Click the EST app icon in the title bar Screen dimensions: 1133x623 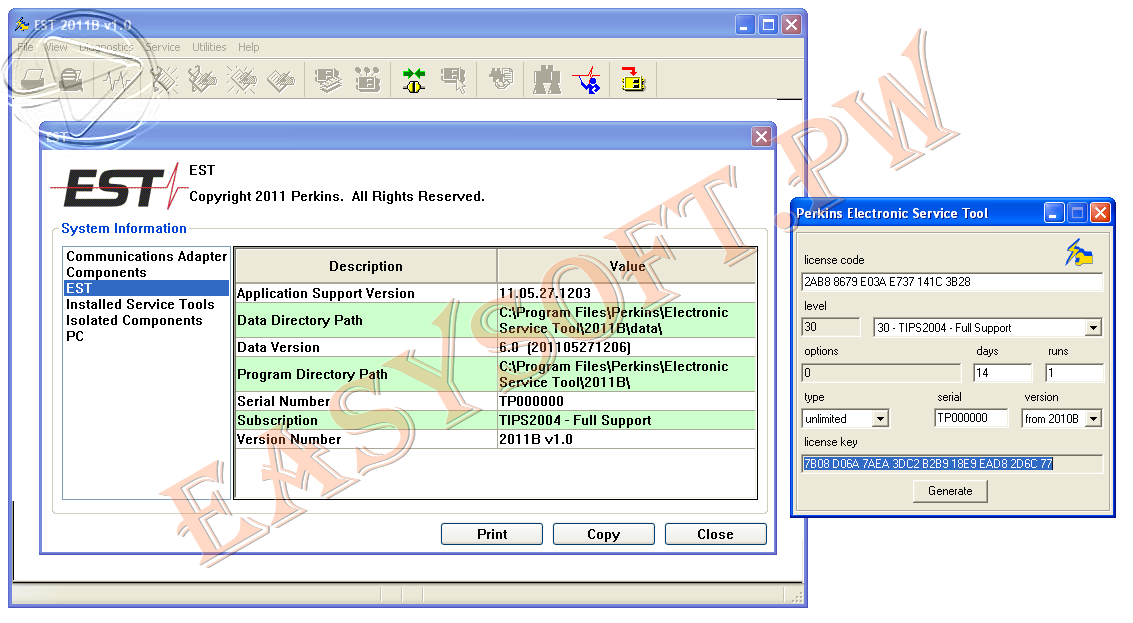click(x=22, y=25)
